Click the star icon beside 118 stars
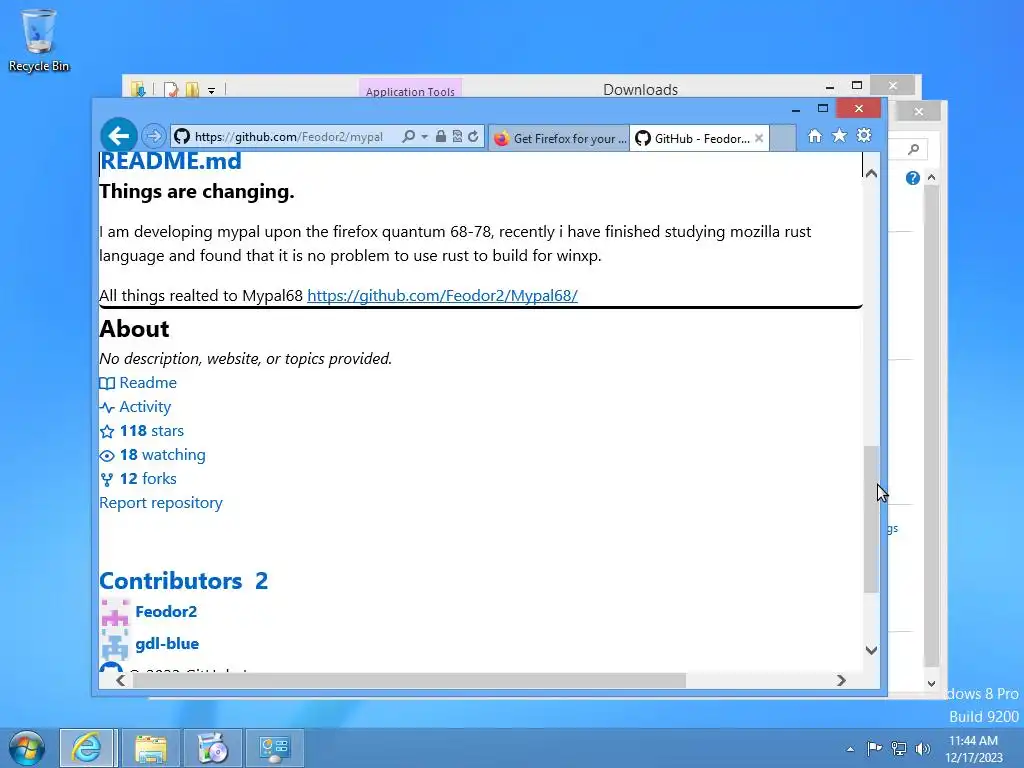This screenshot has height=768, width=1024. [x=107, y=432]
